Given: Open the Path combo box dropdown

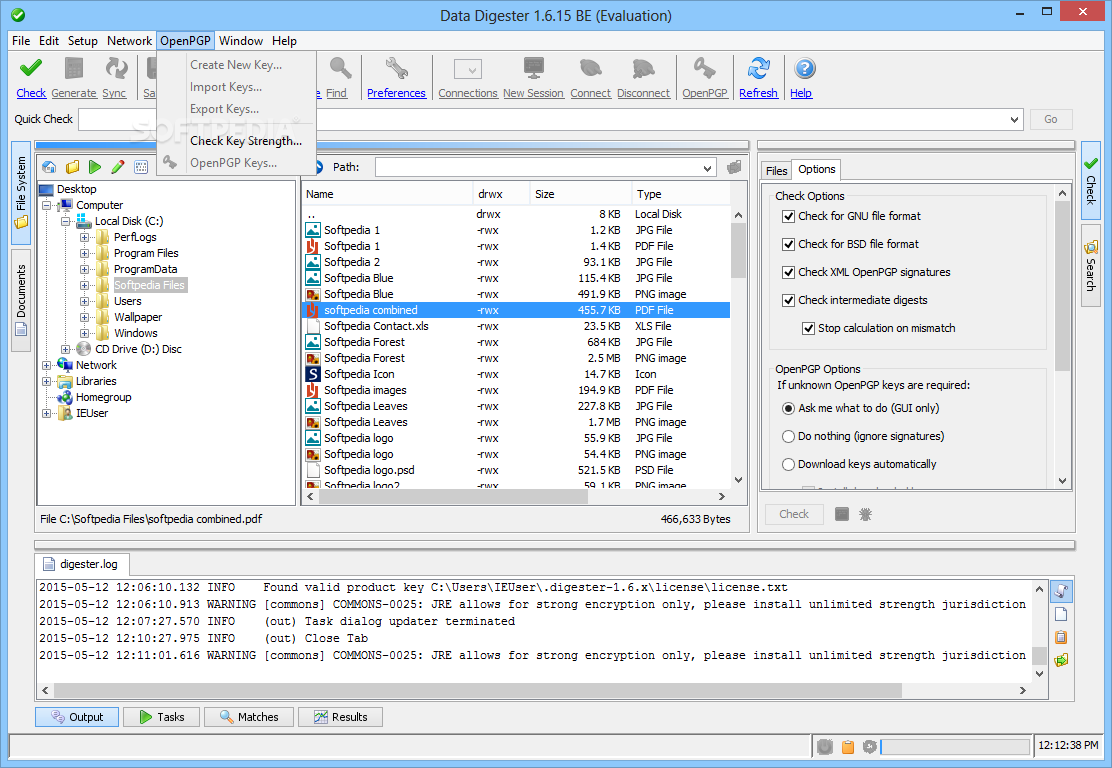Looking at the screenshot, I should click(x=707, y=168).
